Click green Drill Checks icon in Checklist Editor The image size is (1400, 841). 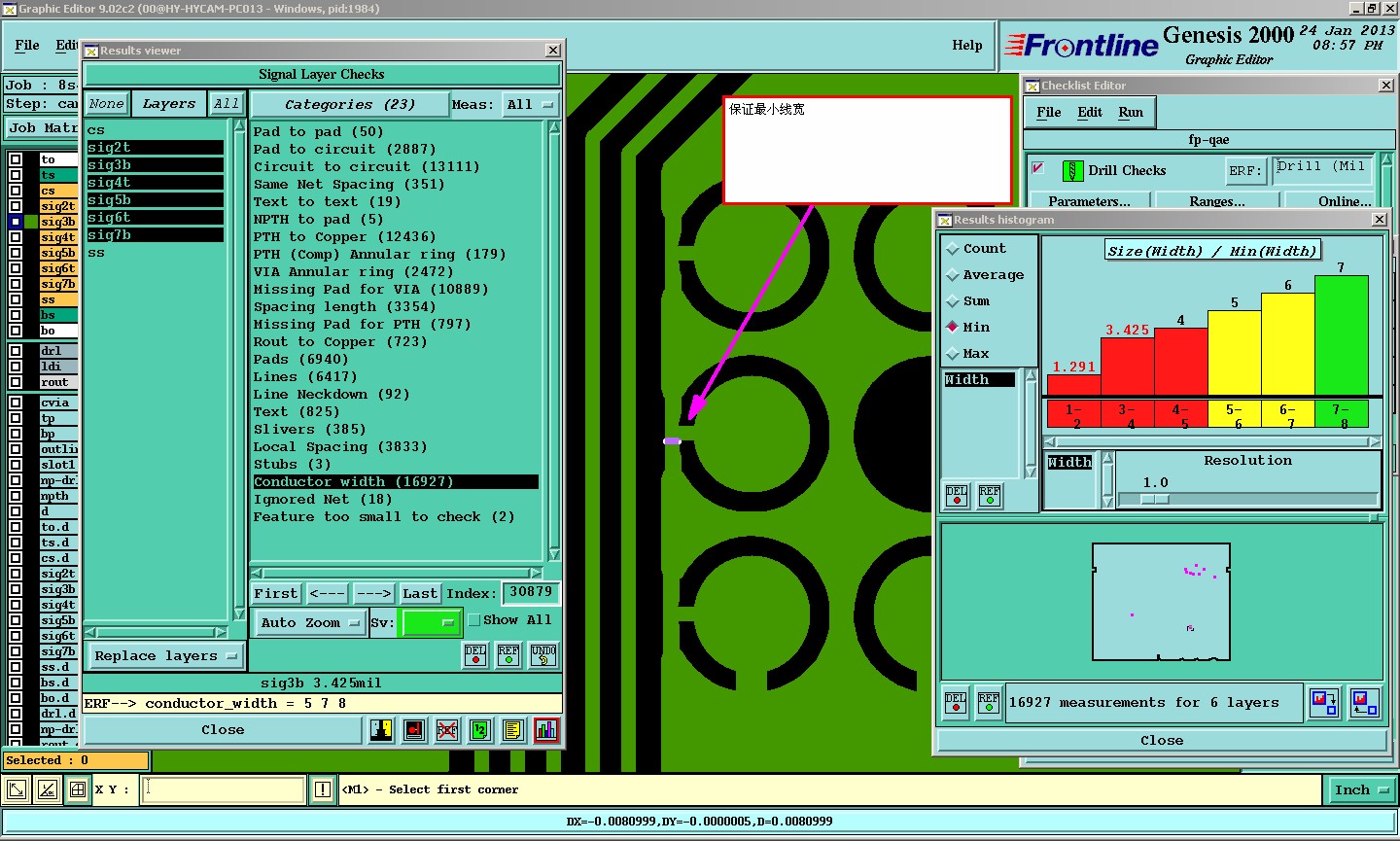point(1072,171)
